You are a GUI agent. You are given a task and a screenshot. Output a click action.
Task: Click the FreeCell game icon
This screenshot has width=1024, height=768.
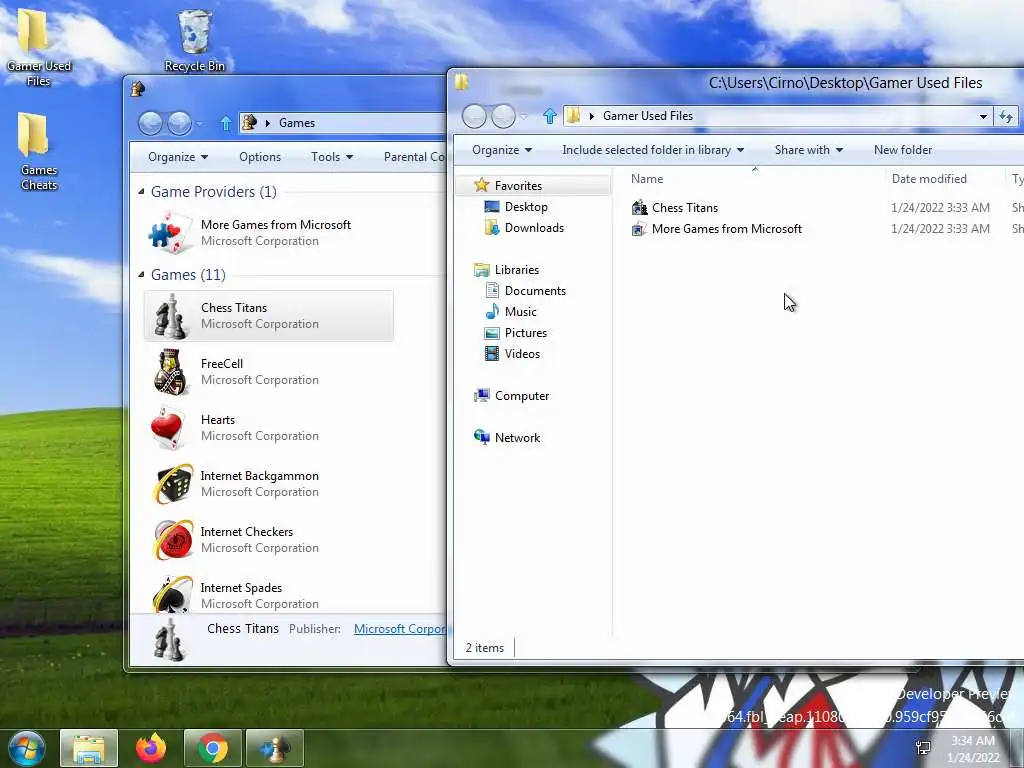[x=171, y=372]
